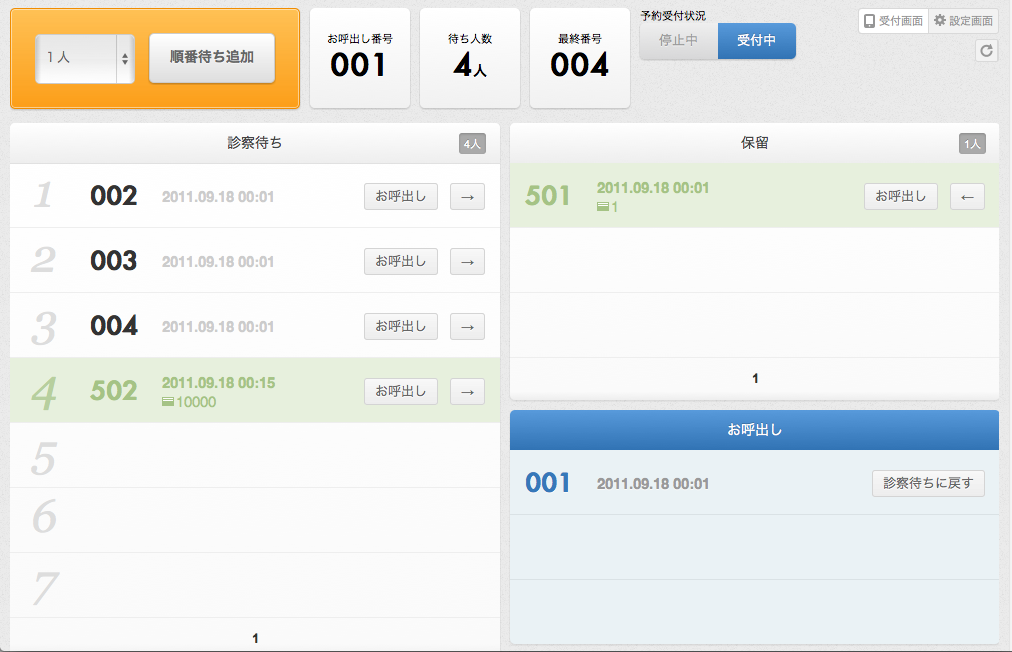
Task: Click the 1人 badge in 保留 header
Action: tap(972, 144)
